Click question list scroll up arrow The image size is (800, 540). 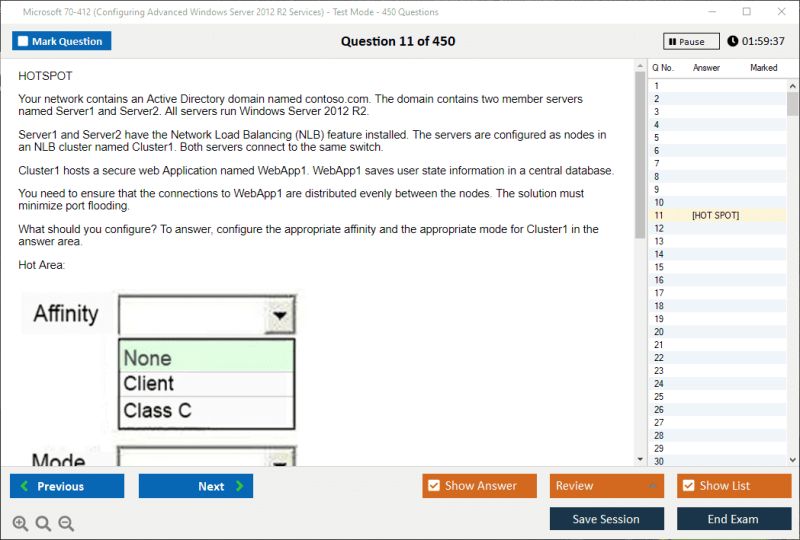[x=792, y=86]
